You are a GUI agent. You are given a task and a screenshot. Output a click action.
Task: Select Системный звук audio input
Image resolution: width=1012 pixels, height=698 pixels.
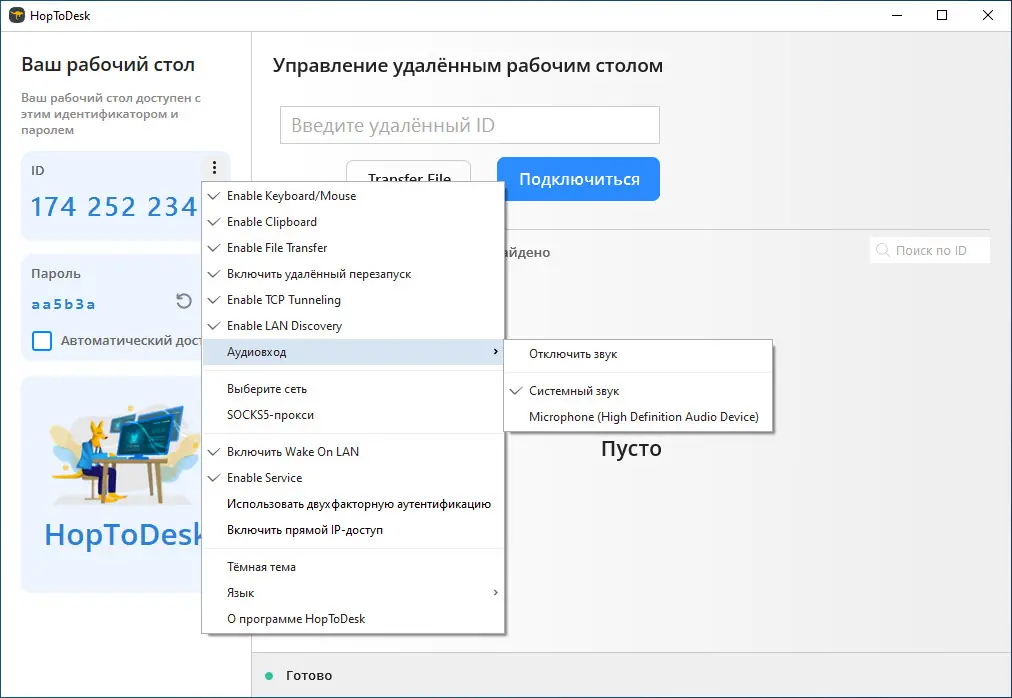pos(638,391)
